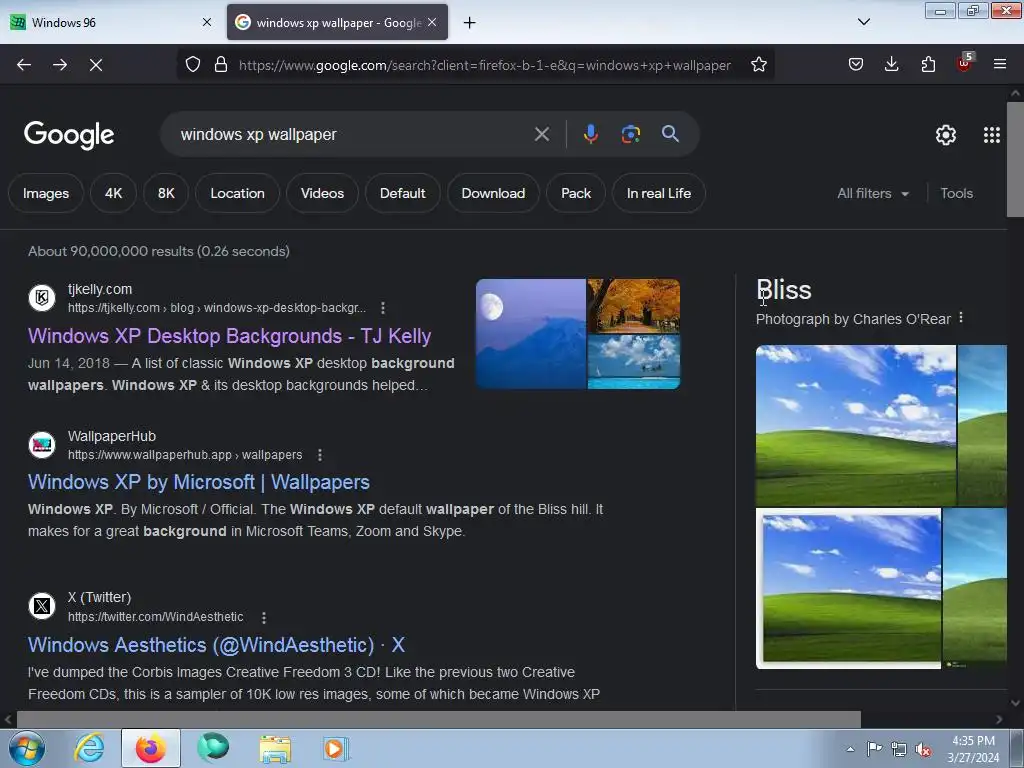
Task: Open Google quick settings gear
Action: click(x=946, y=135)
